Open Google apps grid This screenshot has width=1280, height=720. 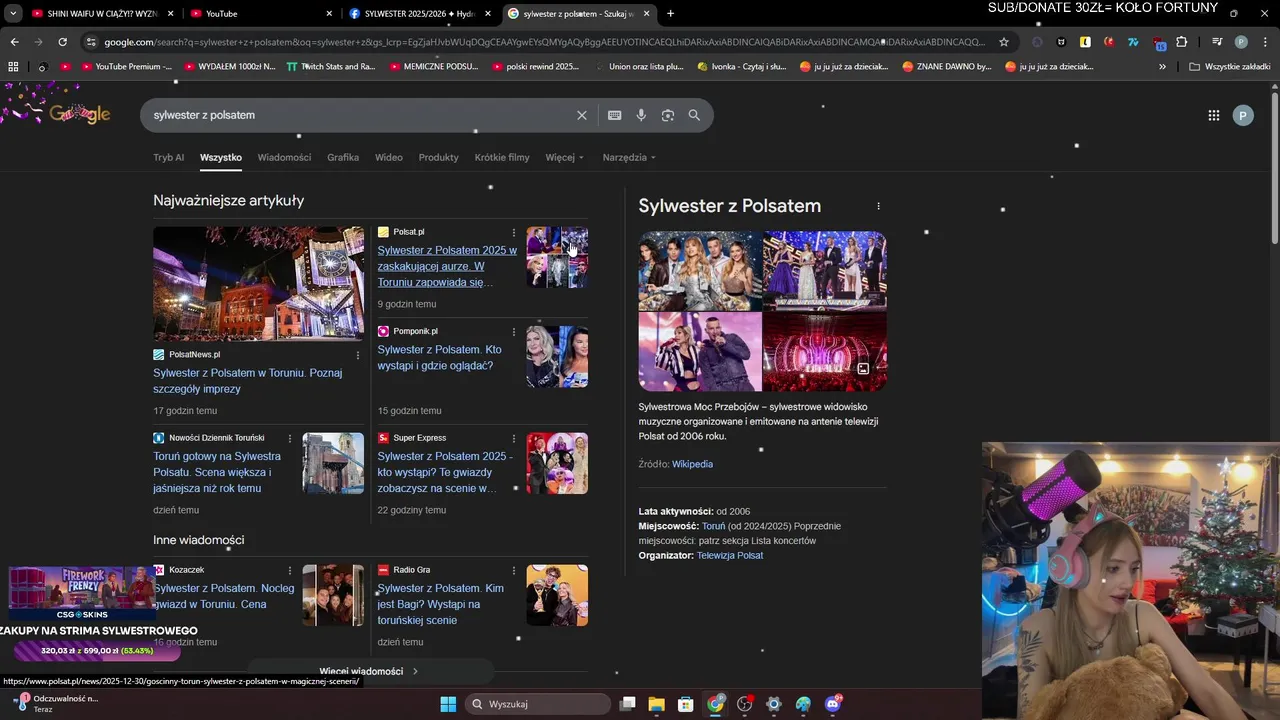[1213, 115]
